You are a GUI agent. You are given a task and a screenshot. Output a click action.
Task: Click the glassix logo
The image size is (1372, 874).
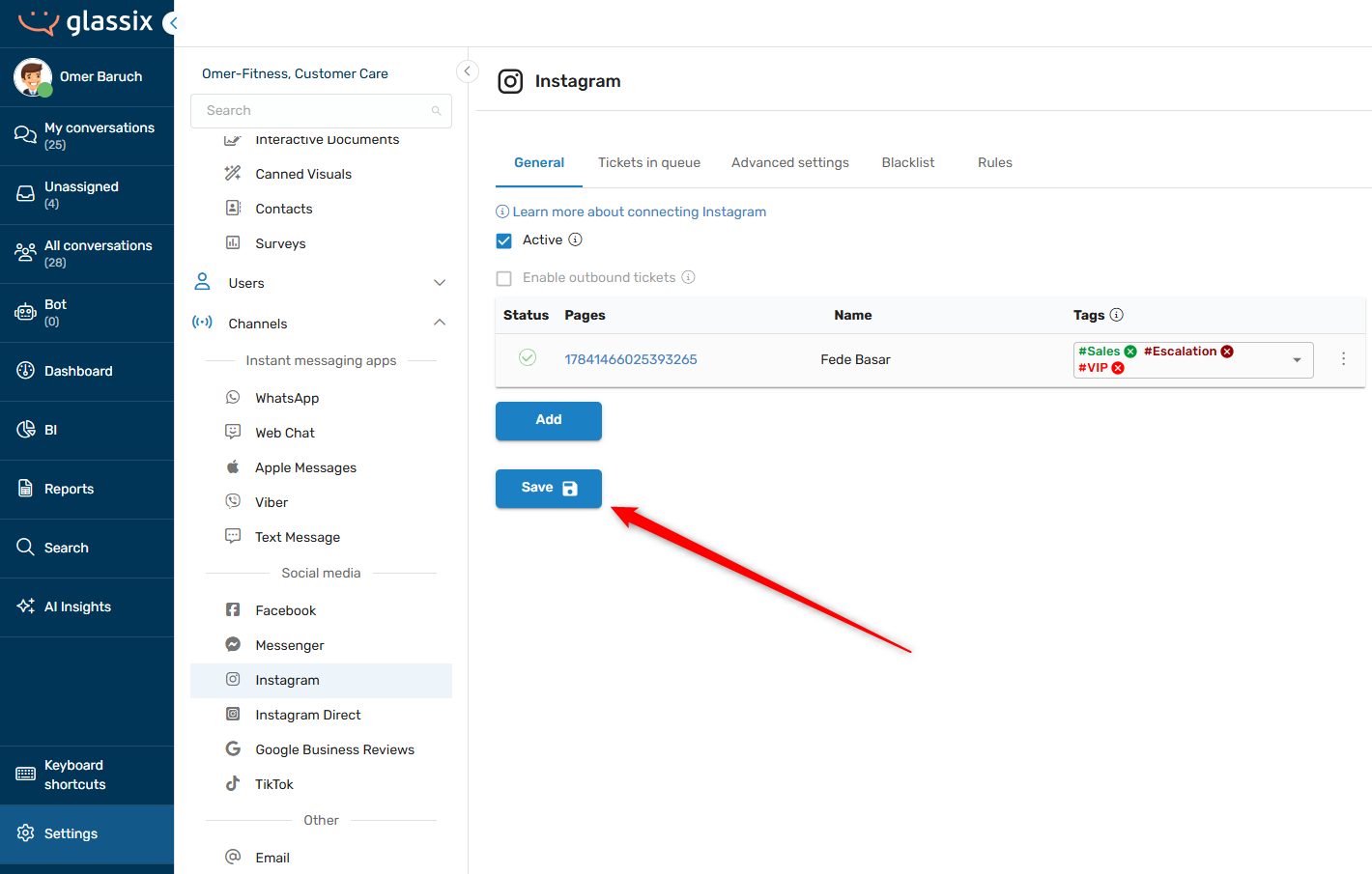pyautogui.click(x=86, y=22)
